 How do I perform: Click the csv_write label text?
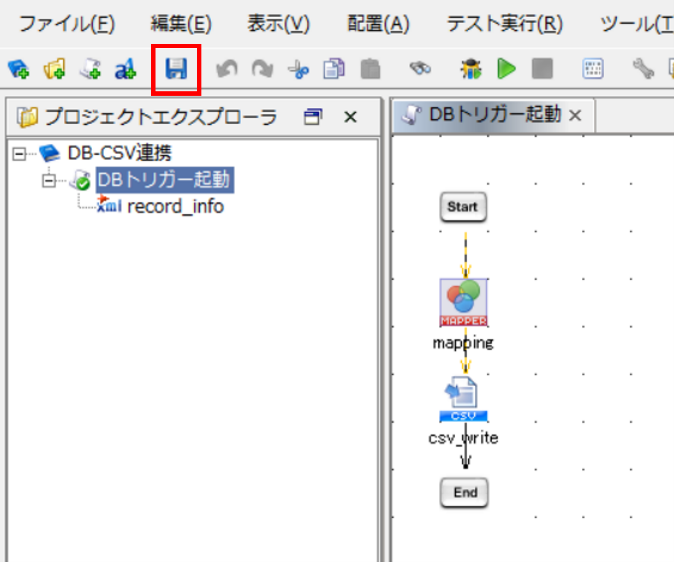click(x=463, y=438)
